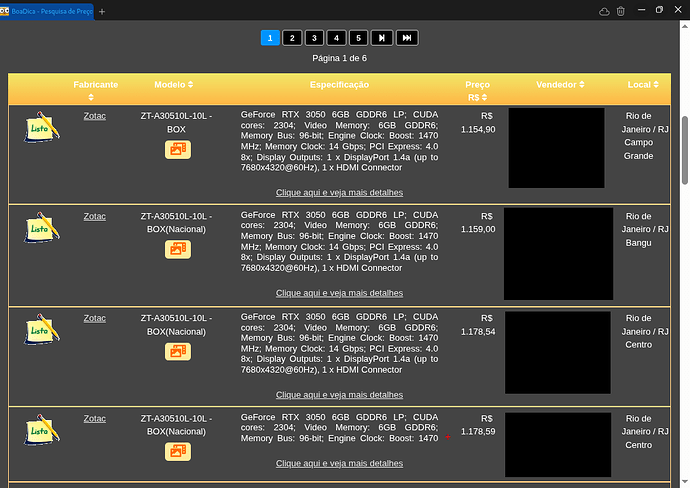Open Zotac link in R$ 1.154,90 row
690x488 pixels.
coord(95,116)
